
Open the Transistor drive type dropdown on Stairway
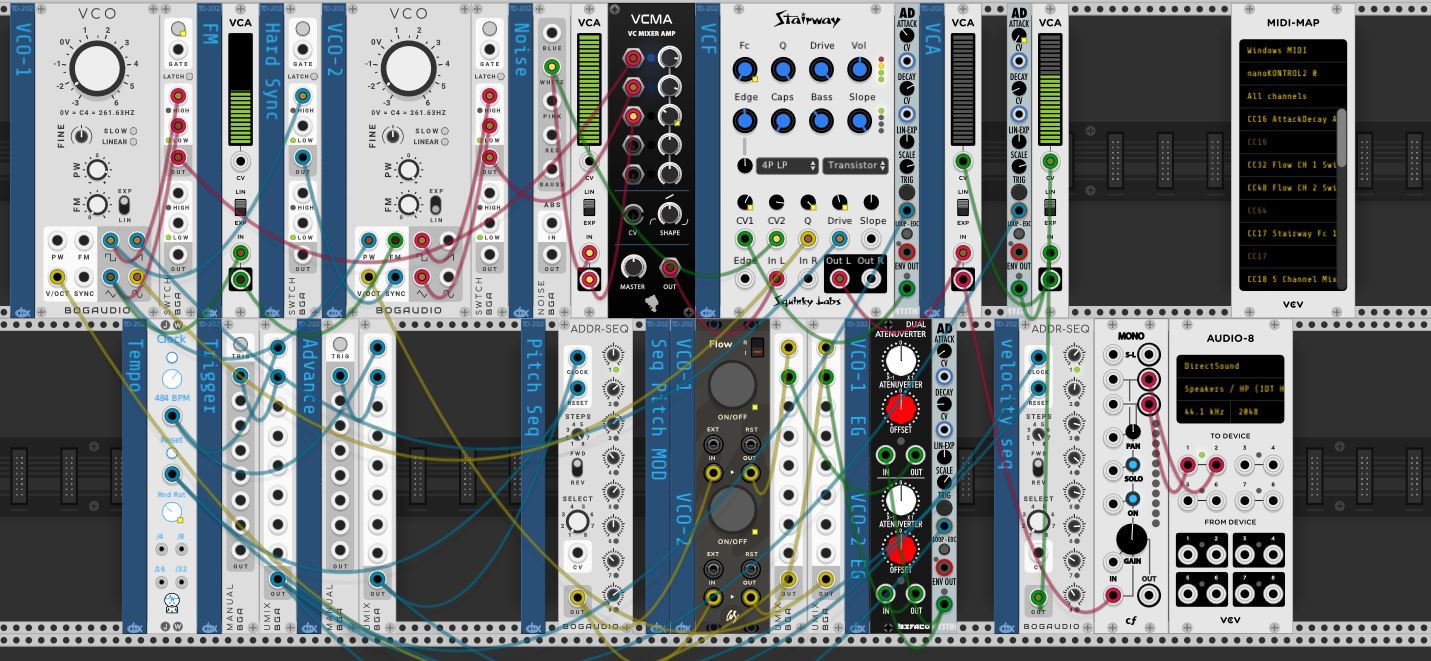tap(855, 165)
